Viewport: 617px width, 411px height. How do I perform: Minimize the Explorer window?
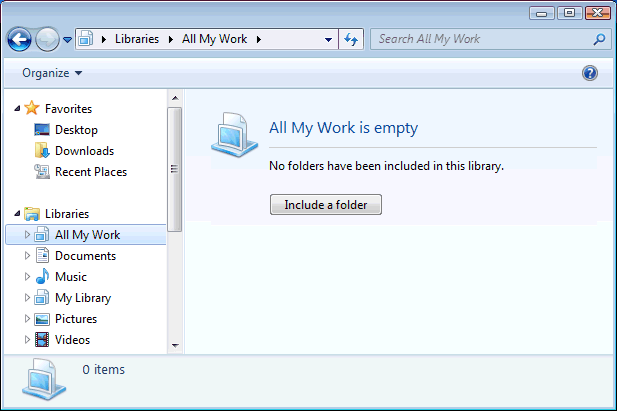pos(542,13)
